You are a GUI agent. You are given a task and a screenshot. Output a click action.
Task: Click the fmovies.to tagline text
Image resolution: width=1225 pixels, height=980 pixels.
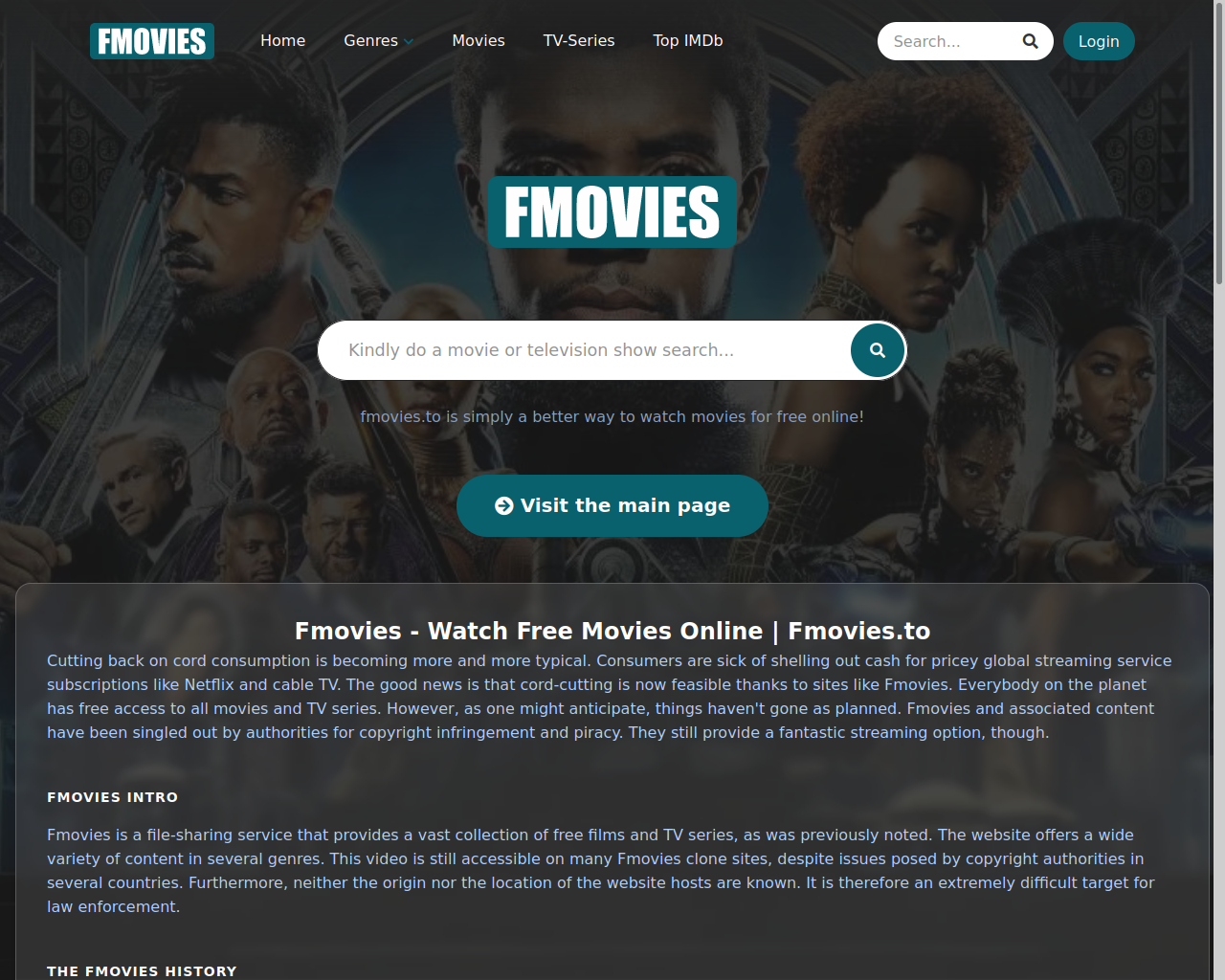click(612, 416)
